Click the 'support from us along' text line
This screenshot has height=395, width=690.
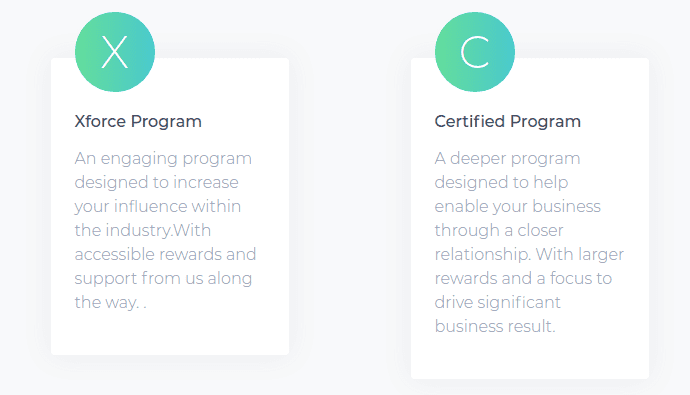[163, 279]
